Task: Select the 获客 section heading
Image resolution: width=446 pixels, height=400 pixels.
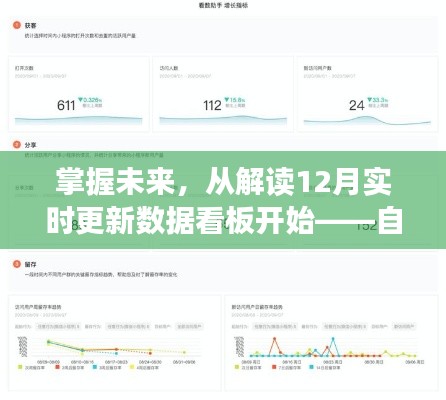Action: click(30, 25)
